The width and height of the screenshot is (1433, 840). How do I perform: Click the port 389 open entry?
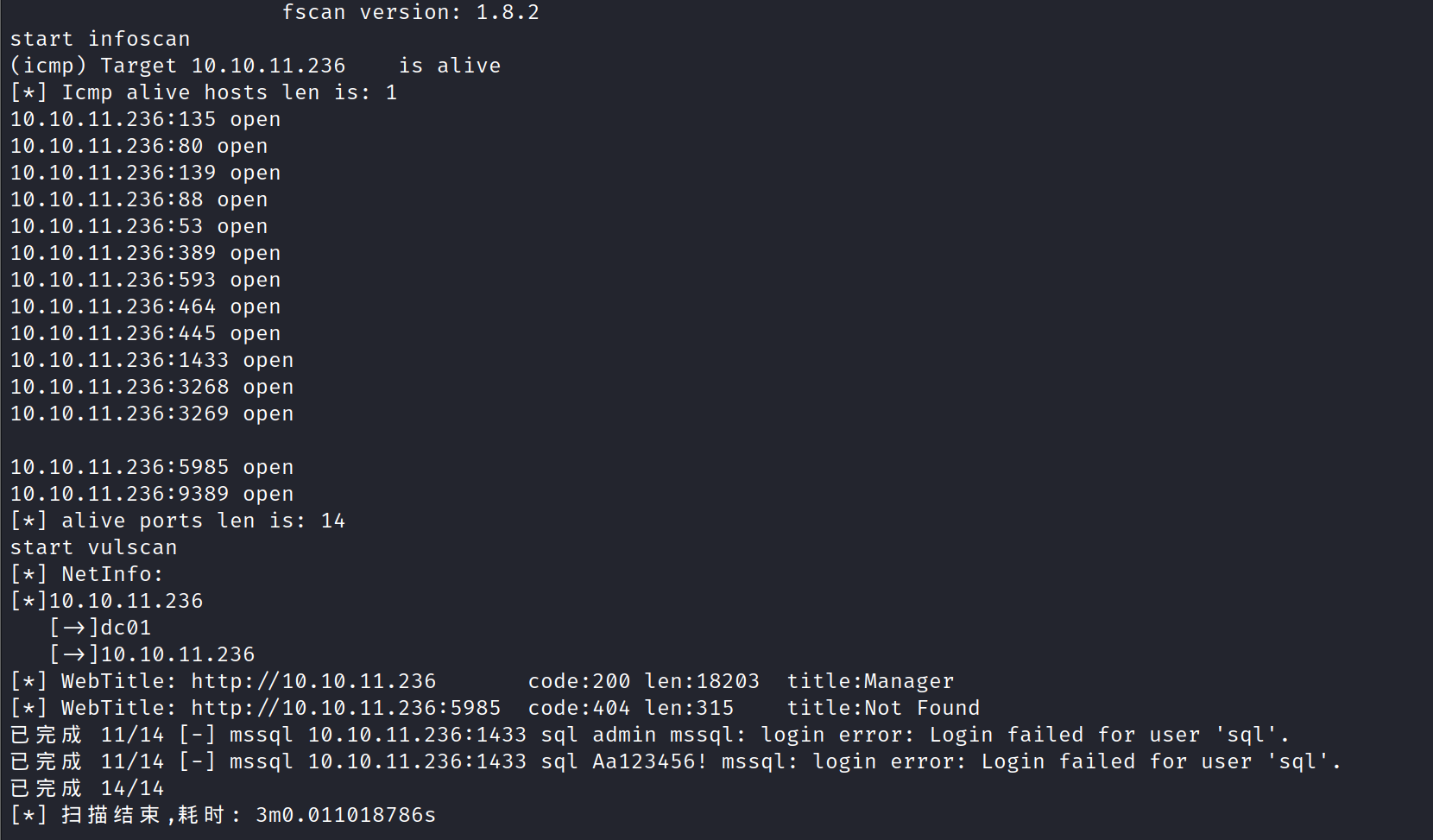(x=145, y=253)
